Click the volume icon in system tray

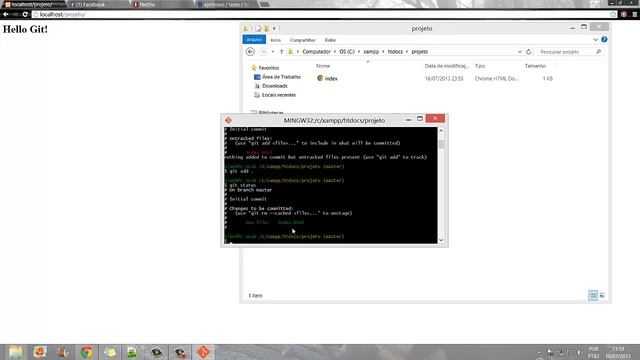coord(579,352)
